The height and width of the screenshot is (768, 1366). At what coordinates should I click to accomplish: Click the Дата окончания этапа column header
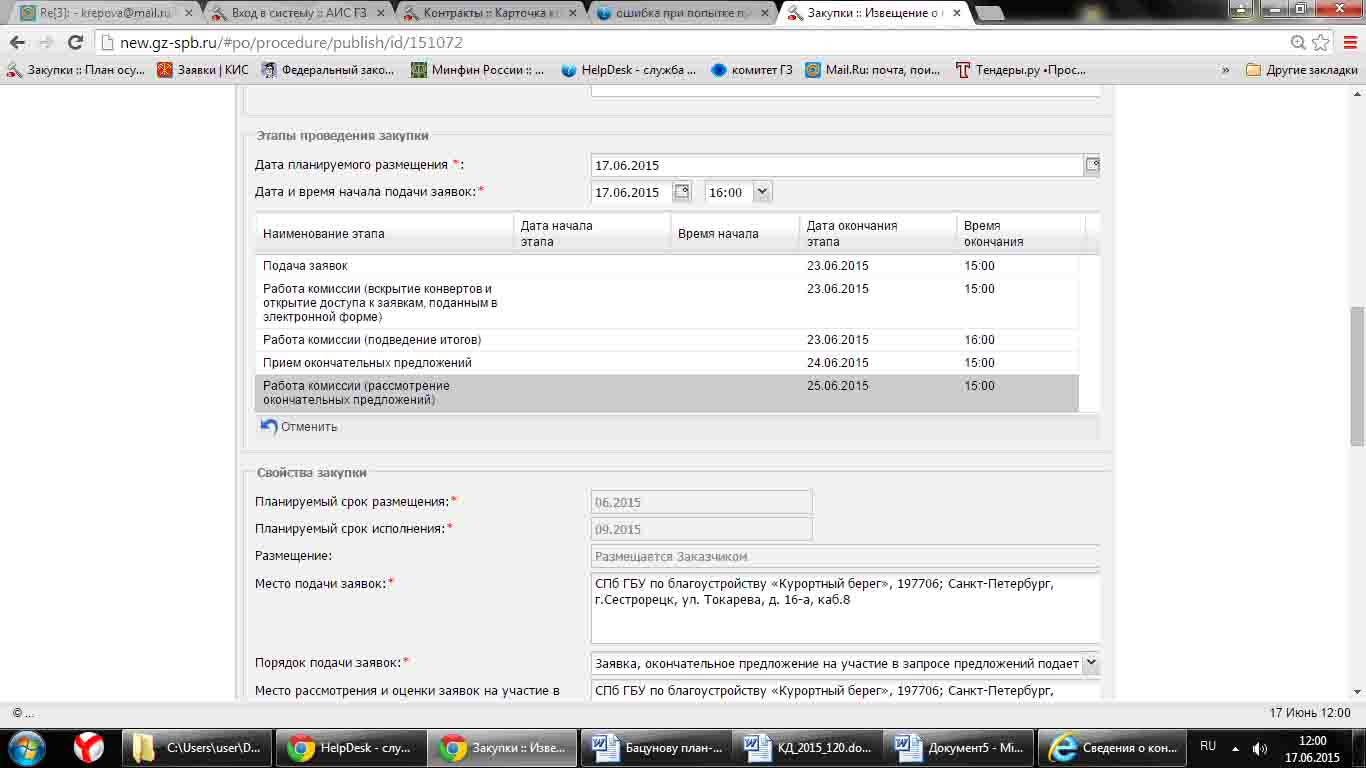tap(878, 233)
